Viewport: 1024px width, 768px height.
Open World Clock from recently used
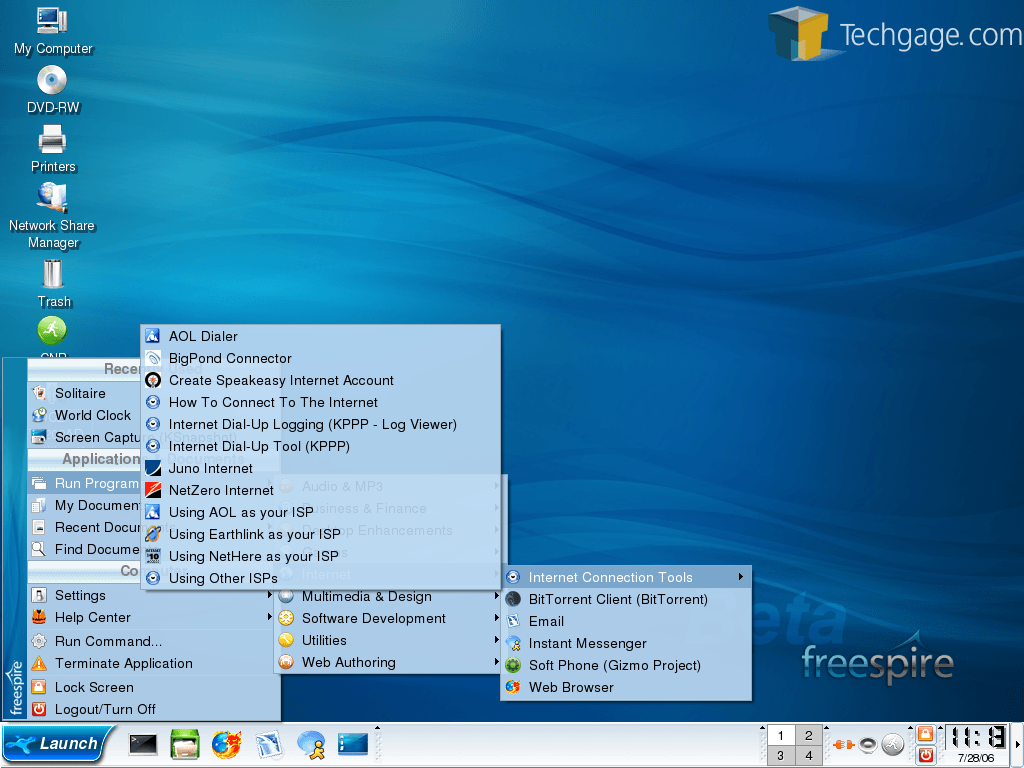click(85, 415)
